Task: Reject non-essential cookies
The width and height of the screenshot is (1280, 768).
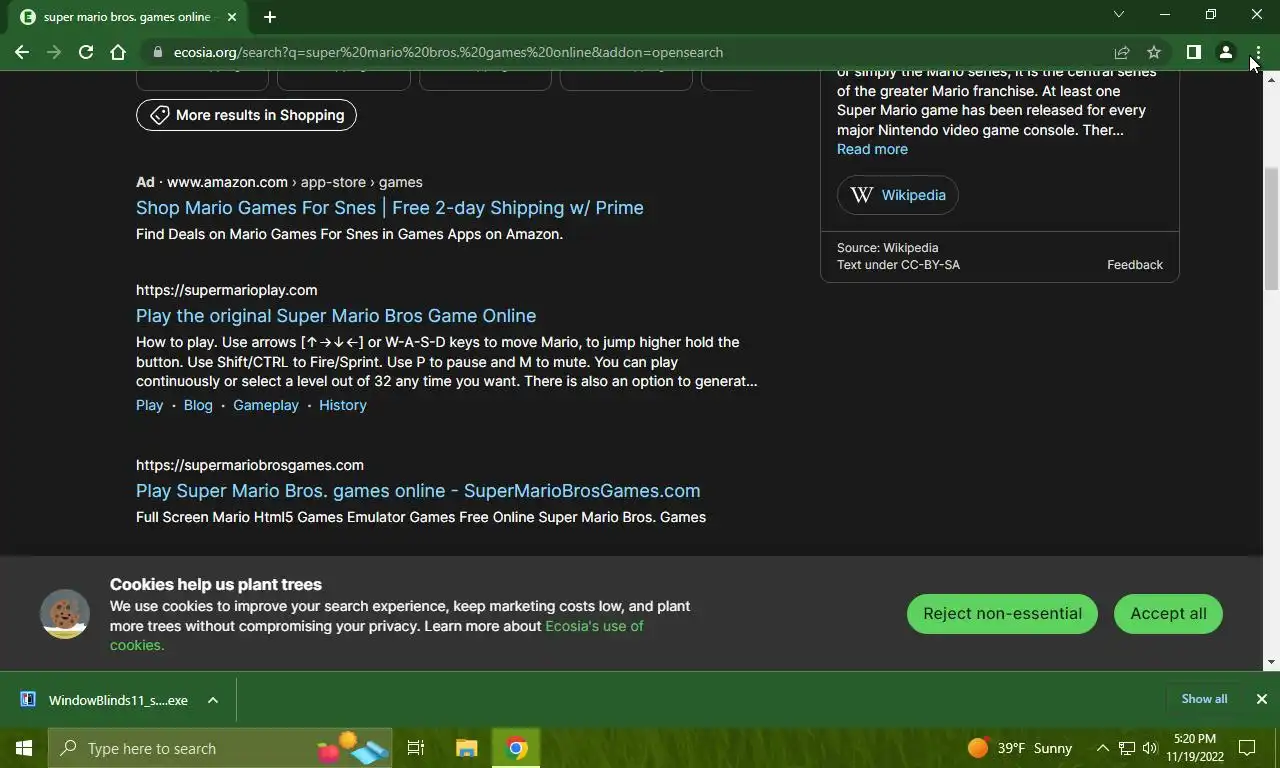Action: [x=1002, y=614]
